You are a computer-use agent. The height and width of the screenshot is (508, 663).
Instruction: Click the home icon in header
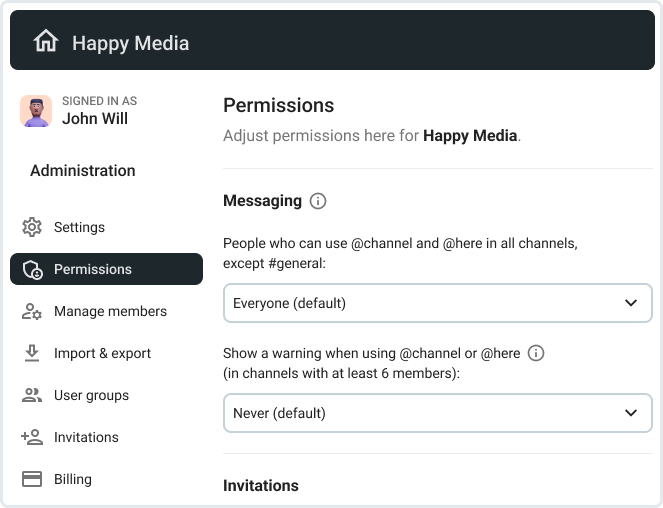click(x=45, y=42)
